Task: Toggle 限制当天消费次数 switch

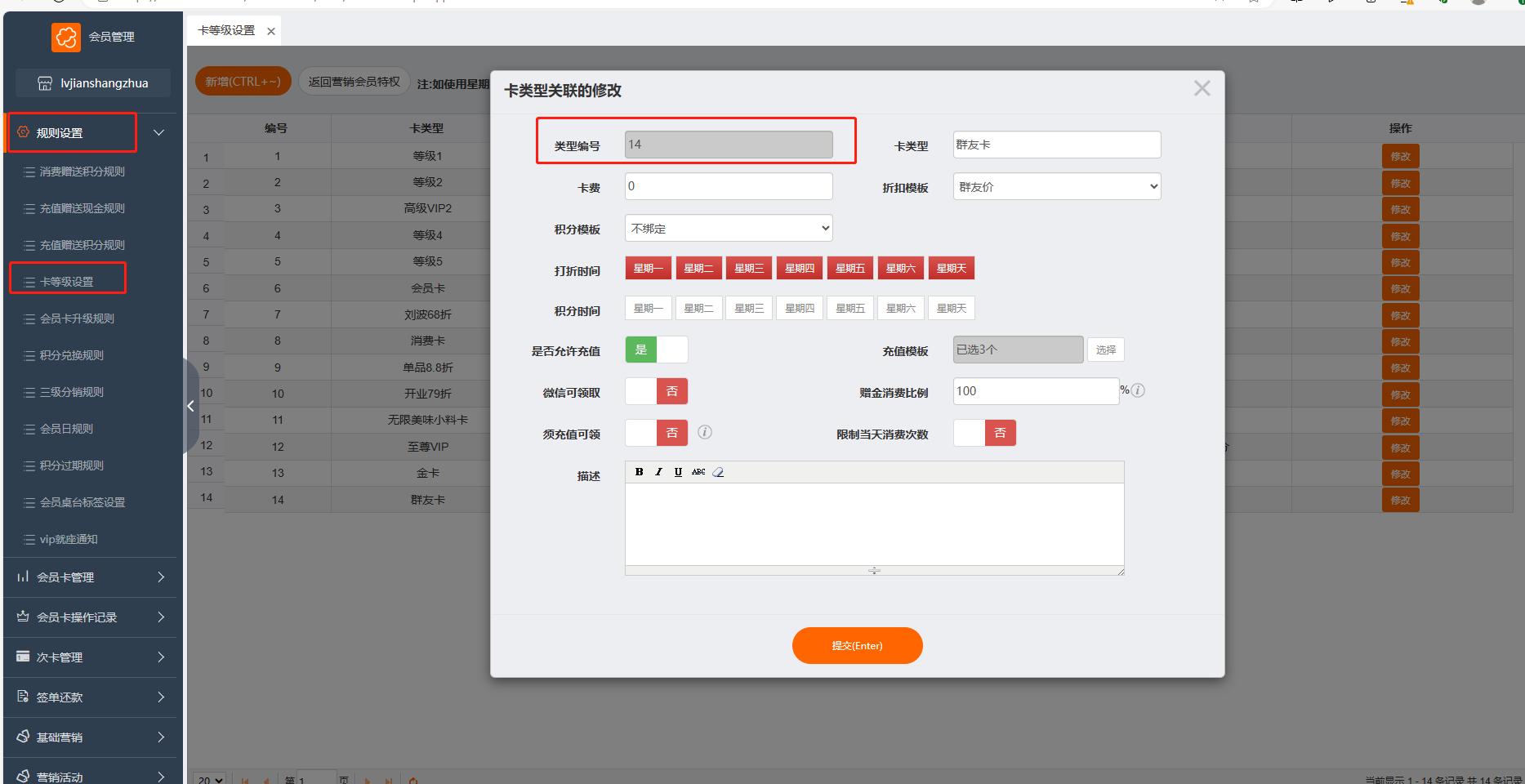Action: (985, 433)
